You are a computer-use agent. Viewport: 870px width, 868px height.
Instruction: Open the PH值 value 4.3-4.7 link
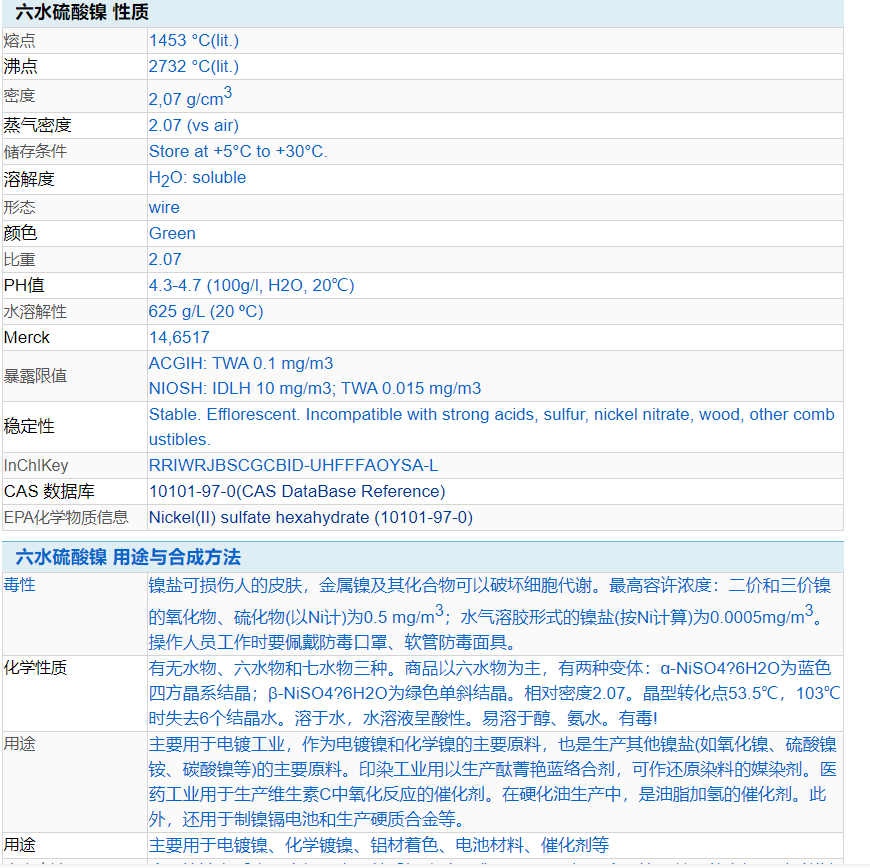pos(255,285)
